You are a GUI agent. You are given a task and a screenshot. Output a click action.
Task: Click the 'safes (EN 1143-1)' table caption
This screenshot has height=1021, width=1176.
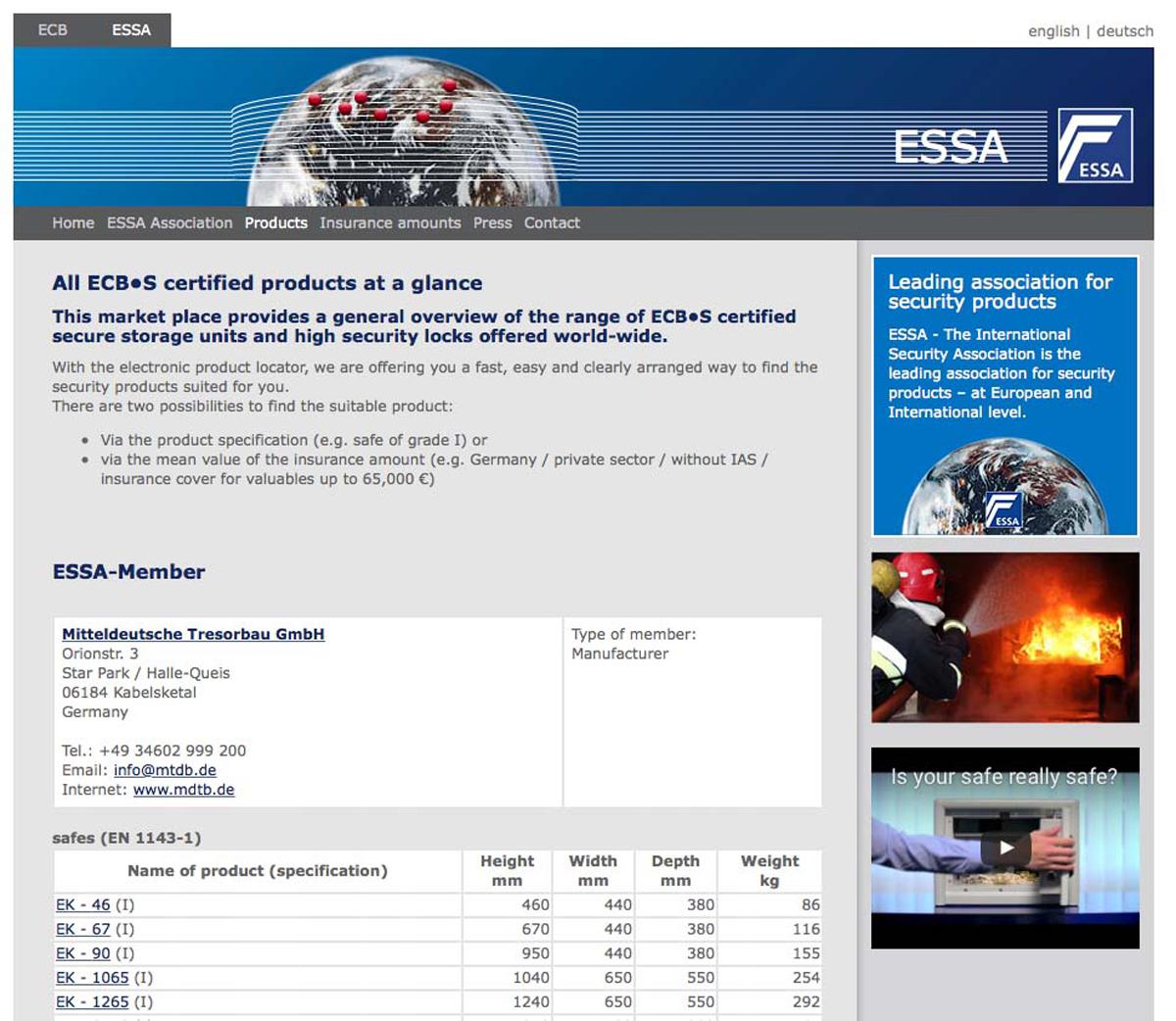pos(126,838)
